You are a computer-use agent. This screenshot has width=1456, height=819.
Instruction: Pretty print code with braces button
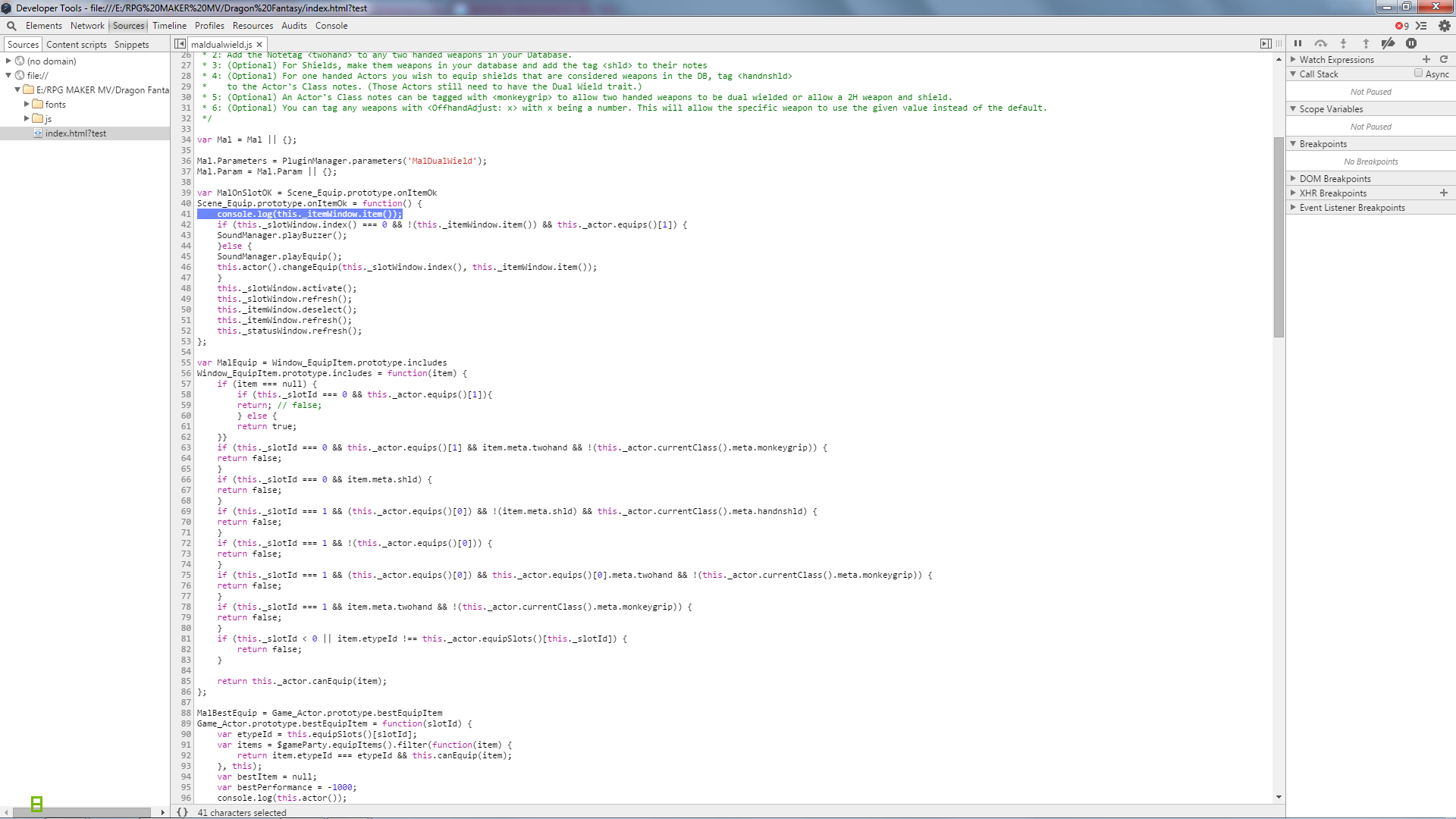tap(182, 812)
